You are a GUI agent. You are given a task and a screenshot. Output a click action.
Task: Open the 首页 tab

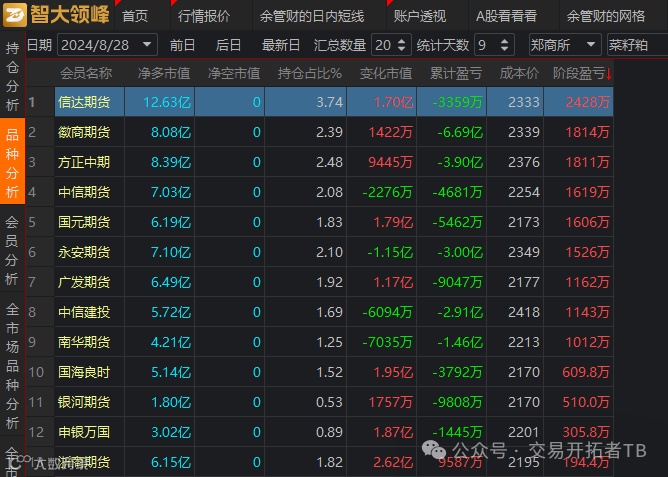point(135,16)
